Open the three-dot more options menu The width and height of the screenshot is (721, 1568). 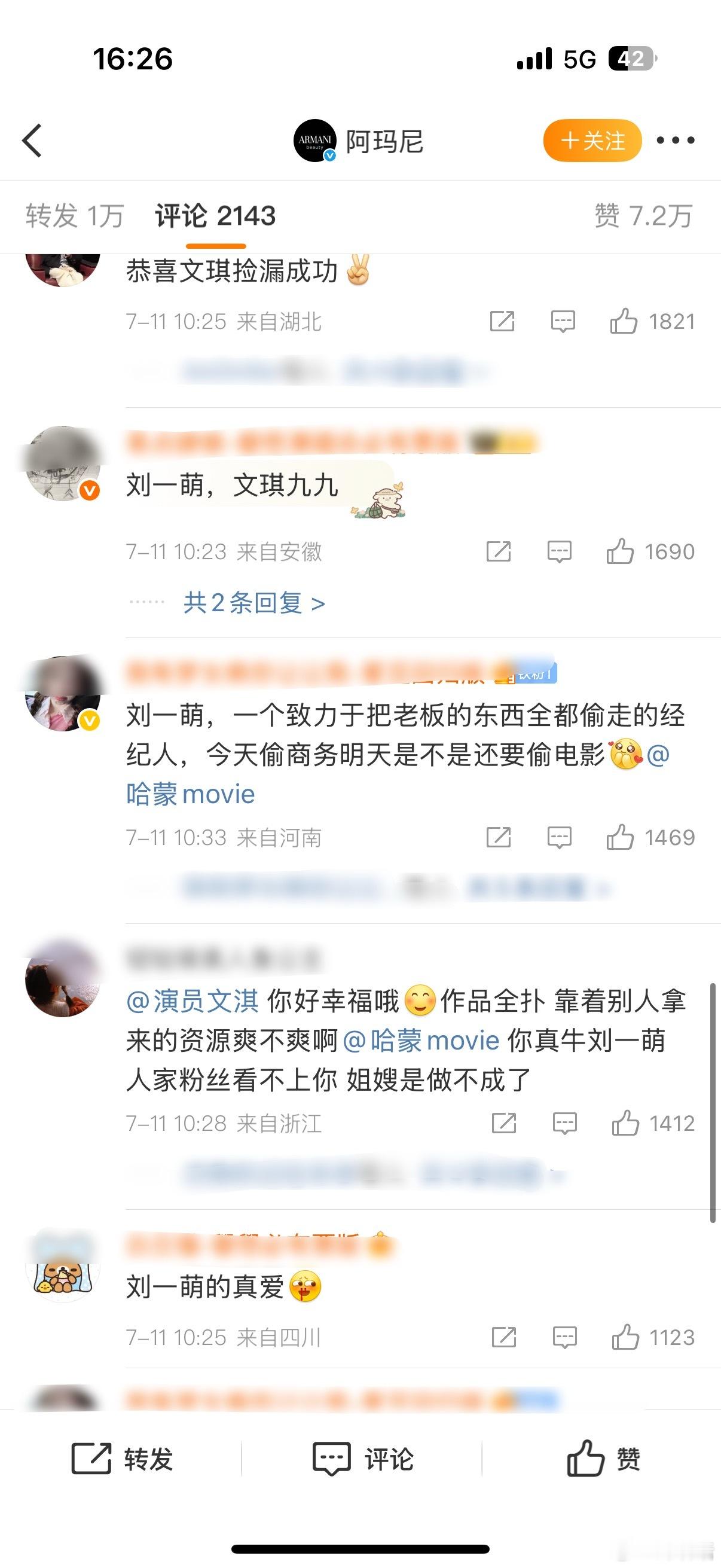(676, 141)
